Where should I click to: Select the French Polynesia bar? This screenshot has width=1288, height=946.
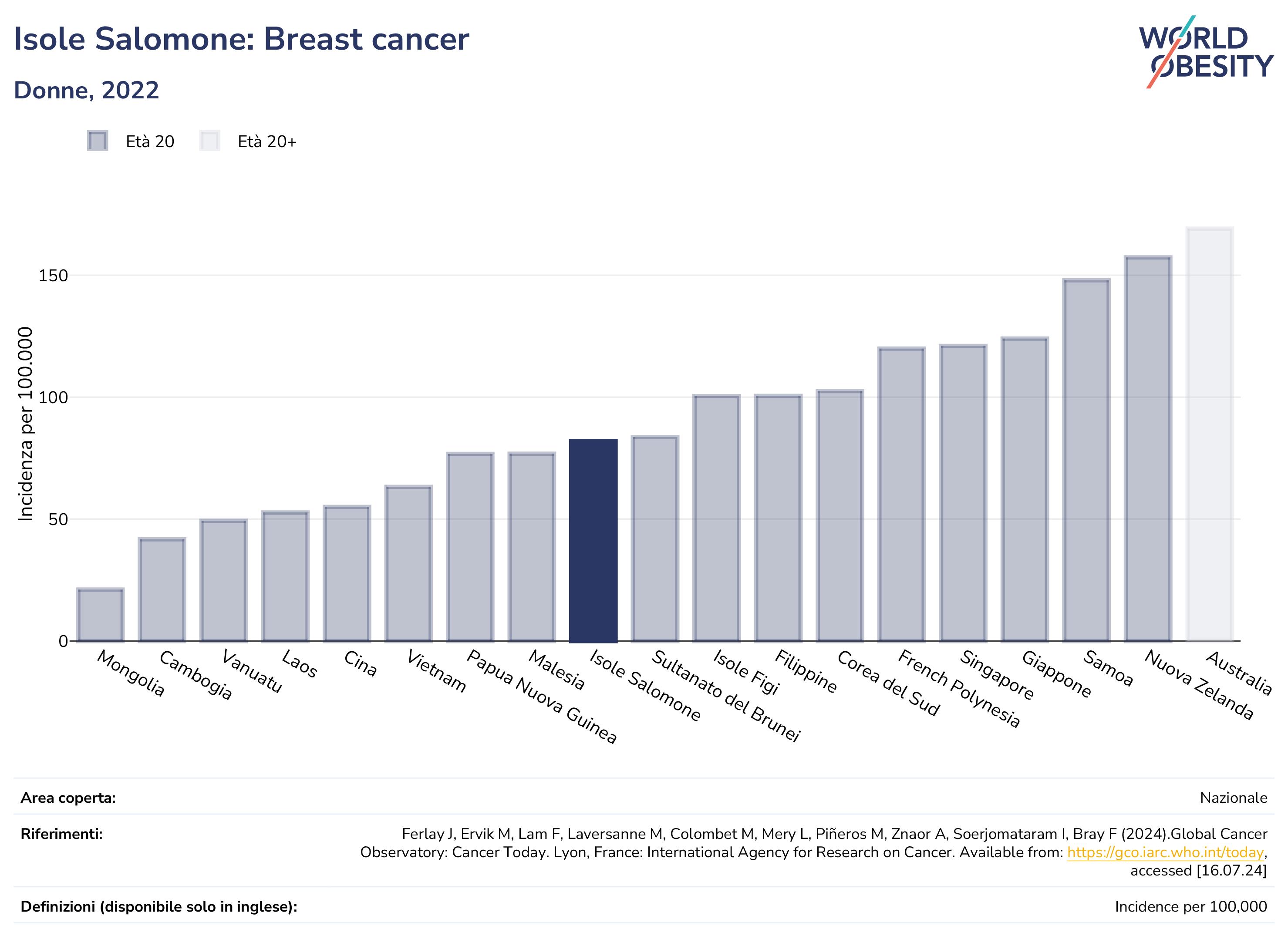coord(901,495)
